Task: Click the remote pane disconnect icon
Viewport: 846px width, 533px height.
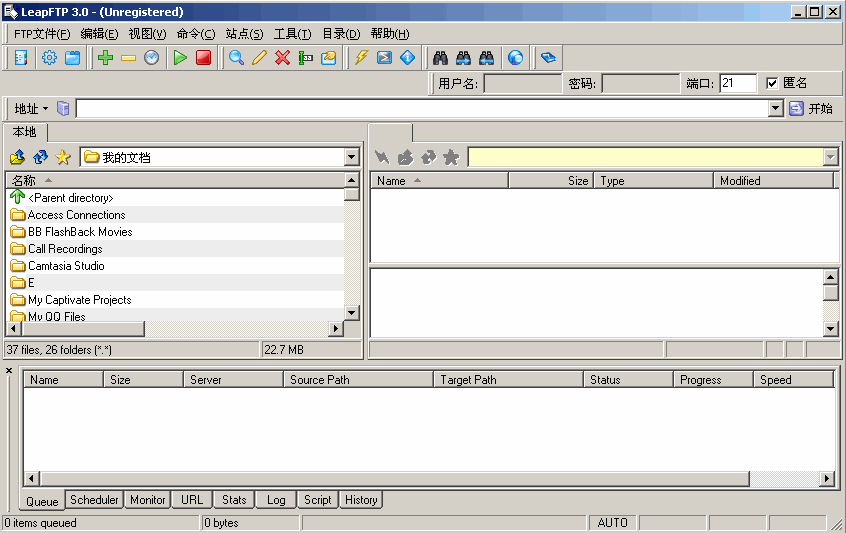Action: click(382, 157)
